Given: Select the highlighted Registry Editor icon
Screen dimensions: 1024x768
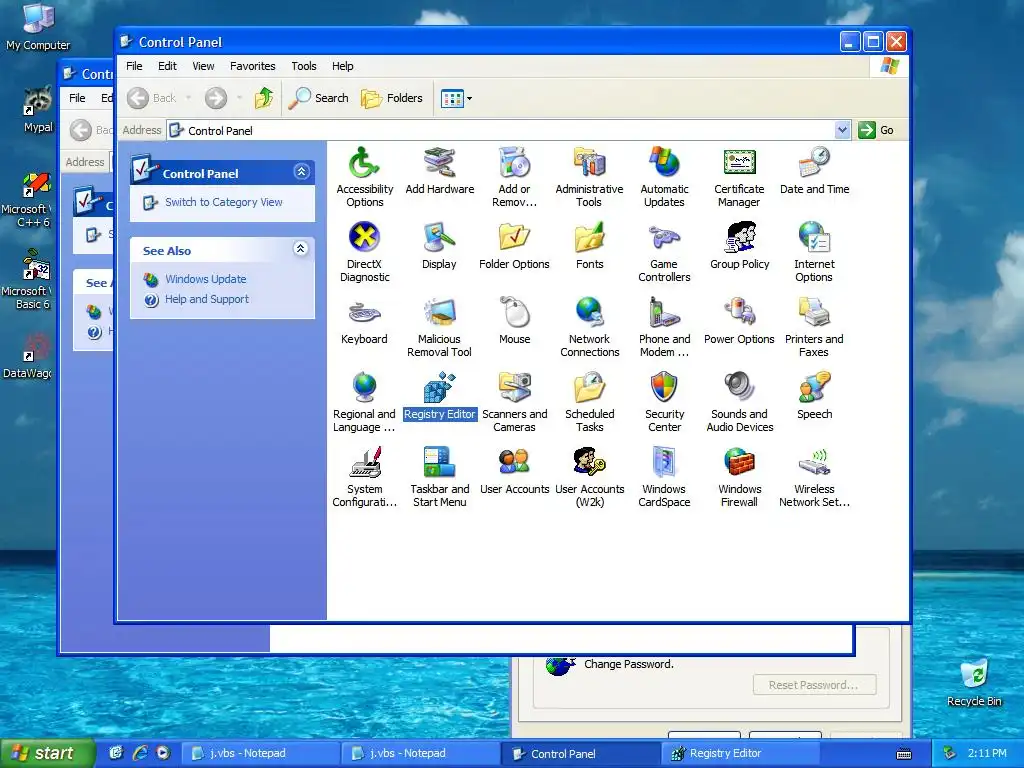Looking at the screenshot, I should [x=439, y=396].
